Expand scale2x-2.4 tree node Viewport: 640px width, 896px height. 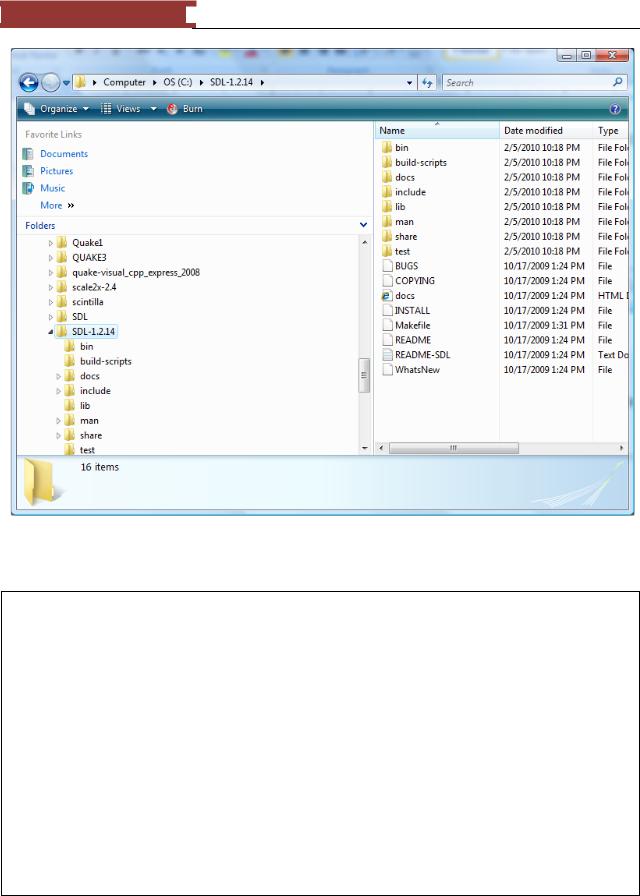tap(50, 287)
